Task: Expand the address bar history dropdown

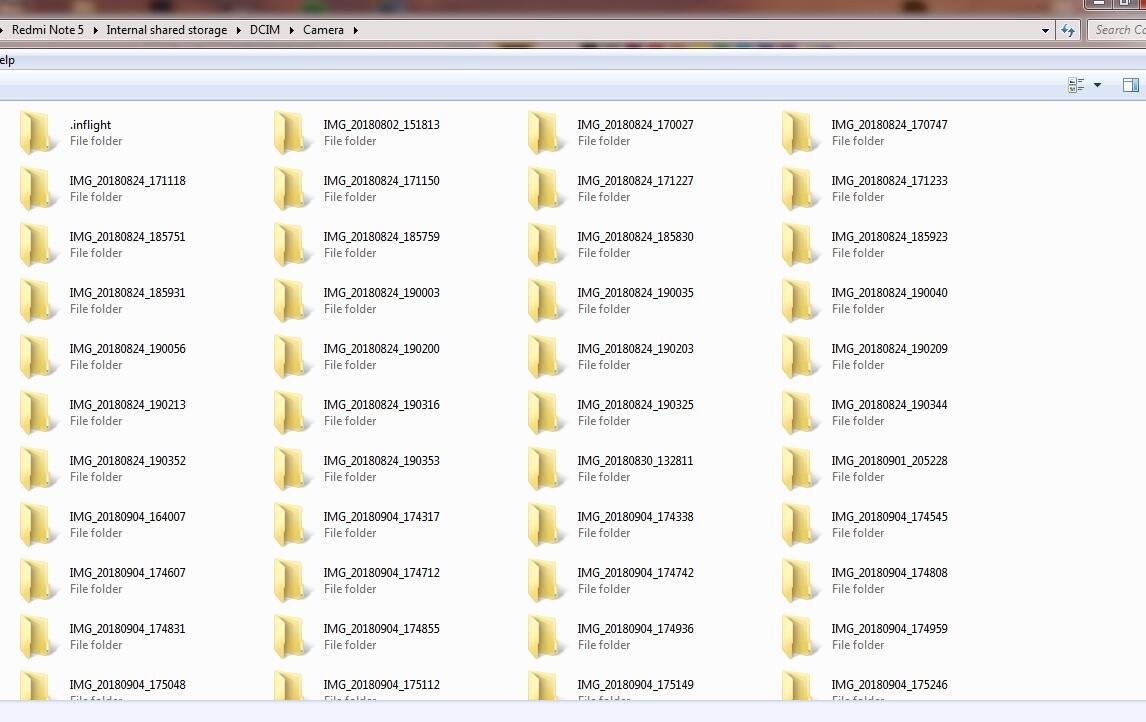Action: coord(1046,30)
